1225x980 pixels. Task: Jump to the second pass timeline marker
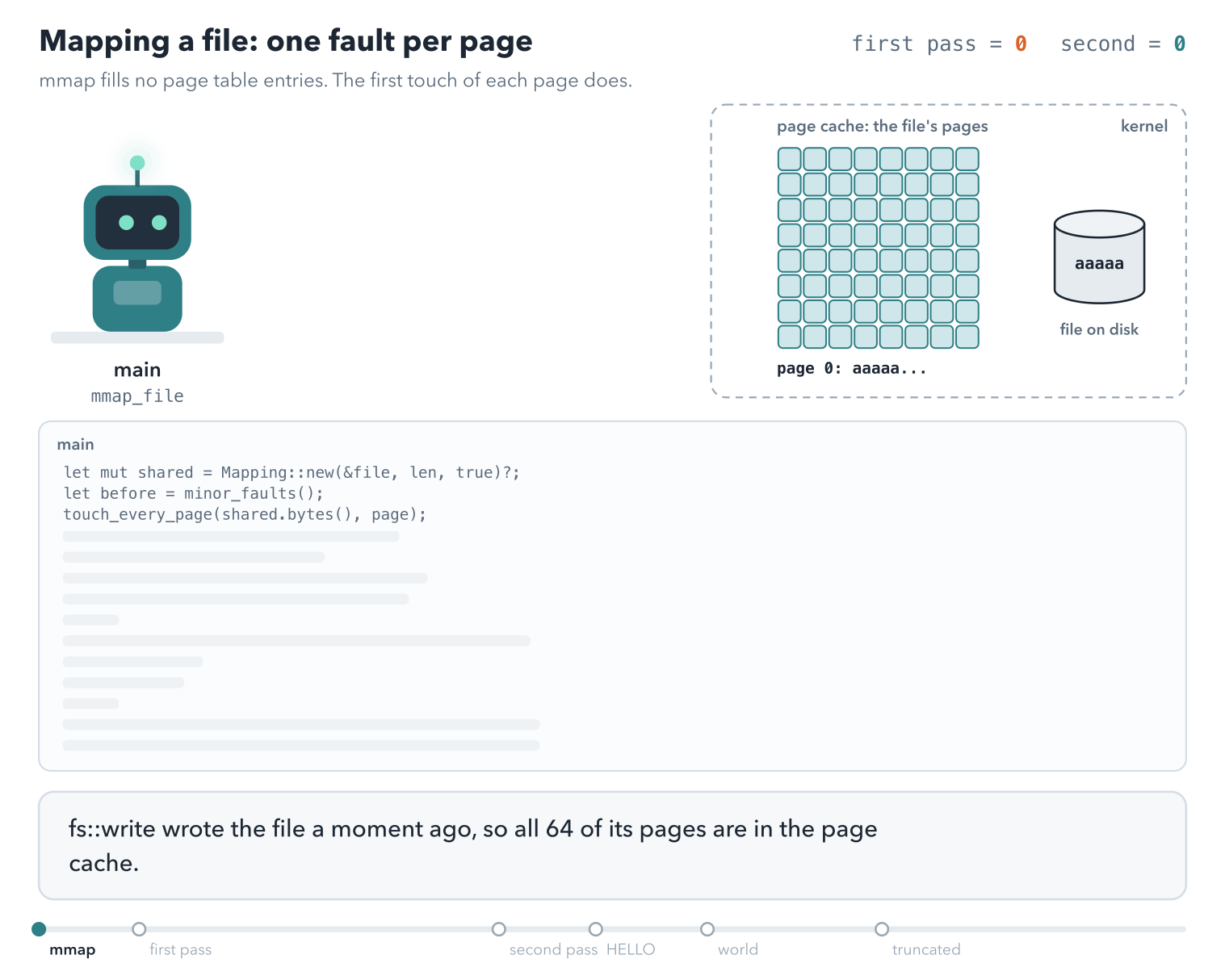click(499, 929)
